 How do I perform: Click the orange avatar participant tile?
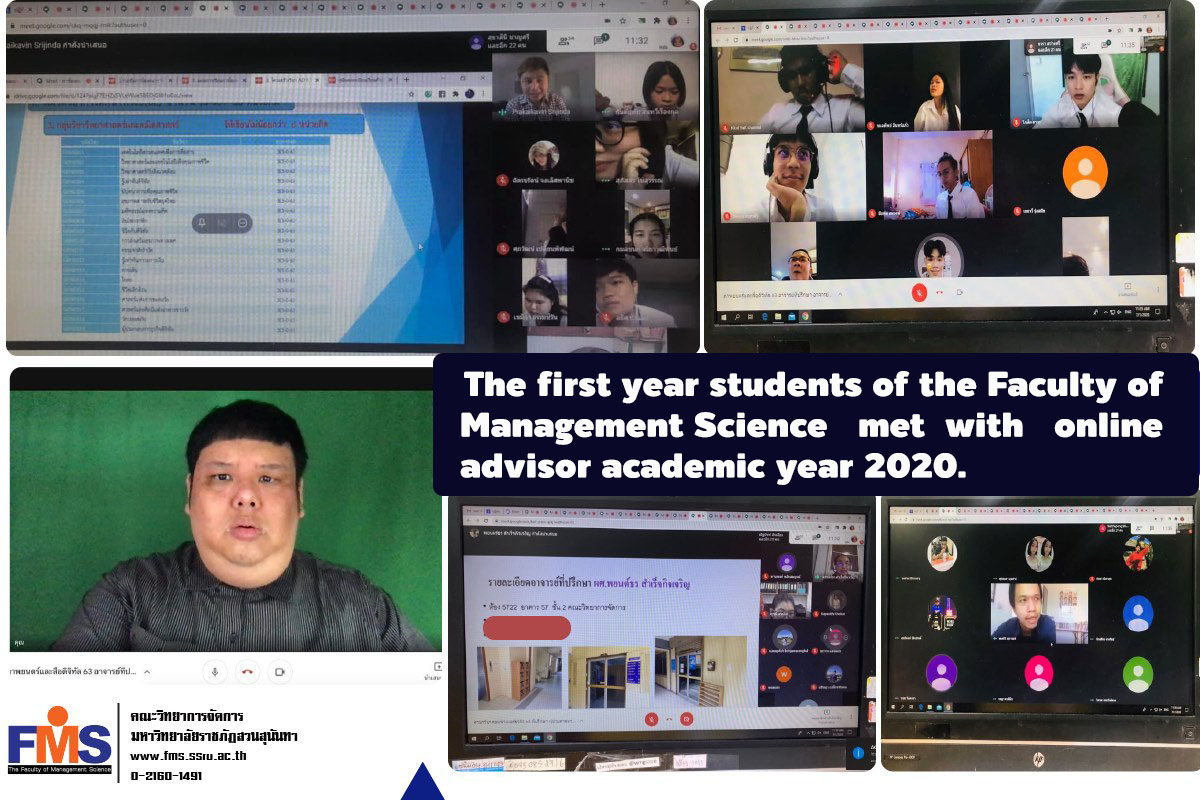(1085, 172)
